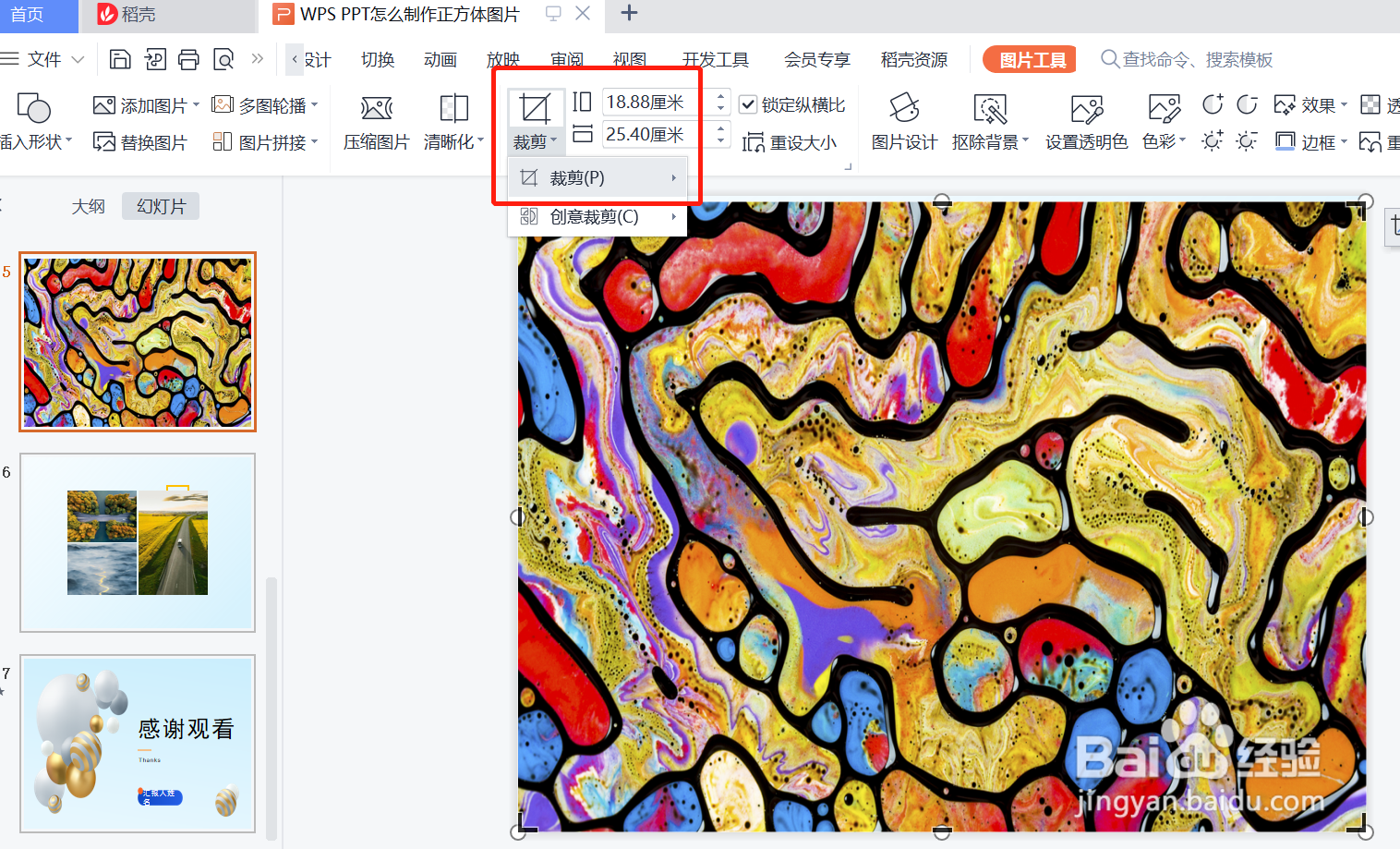Close the WPS PPT document tab
Image resolution: width=1400 pixels, height=849 pixels.
(583, 13)
